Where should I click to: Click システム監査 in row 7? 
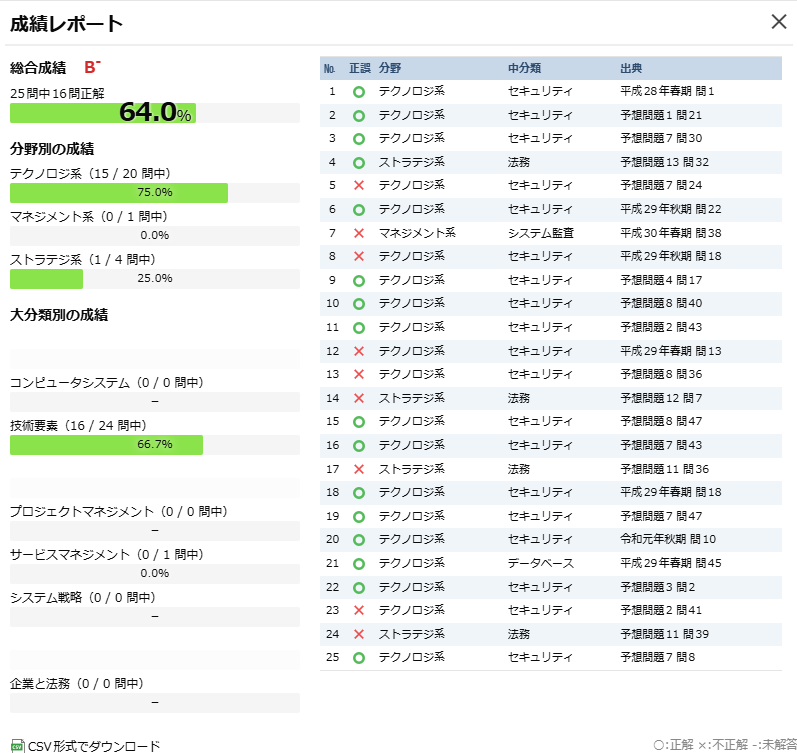[541, 233]
